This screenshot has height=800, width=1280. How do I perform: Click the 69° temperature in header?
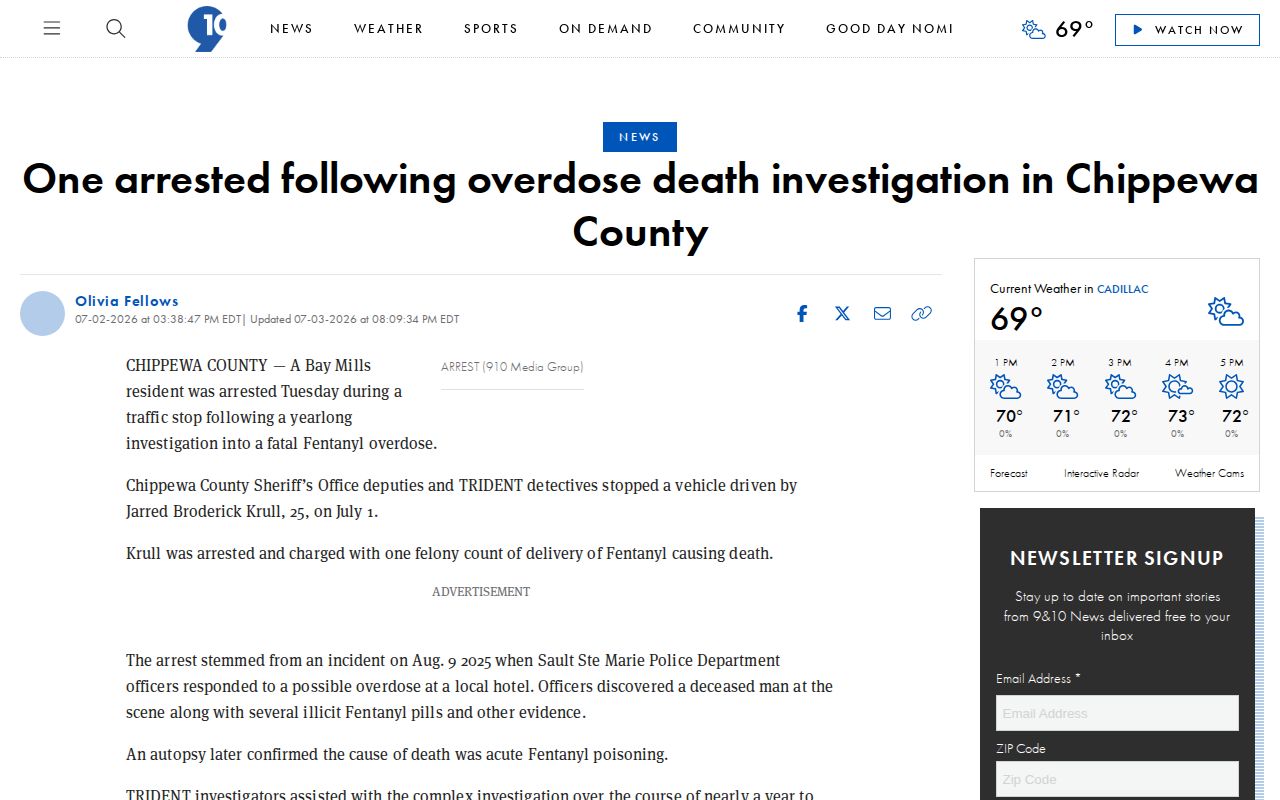[1075, 29]
